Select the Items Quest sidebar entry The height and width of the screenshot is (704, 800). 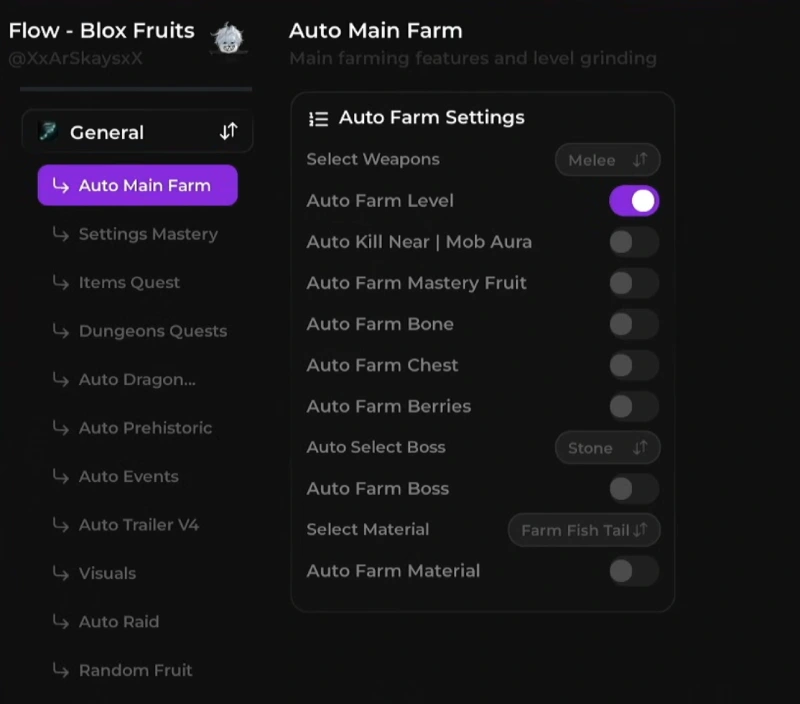coord(128,283)
